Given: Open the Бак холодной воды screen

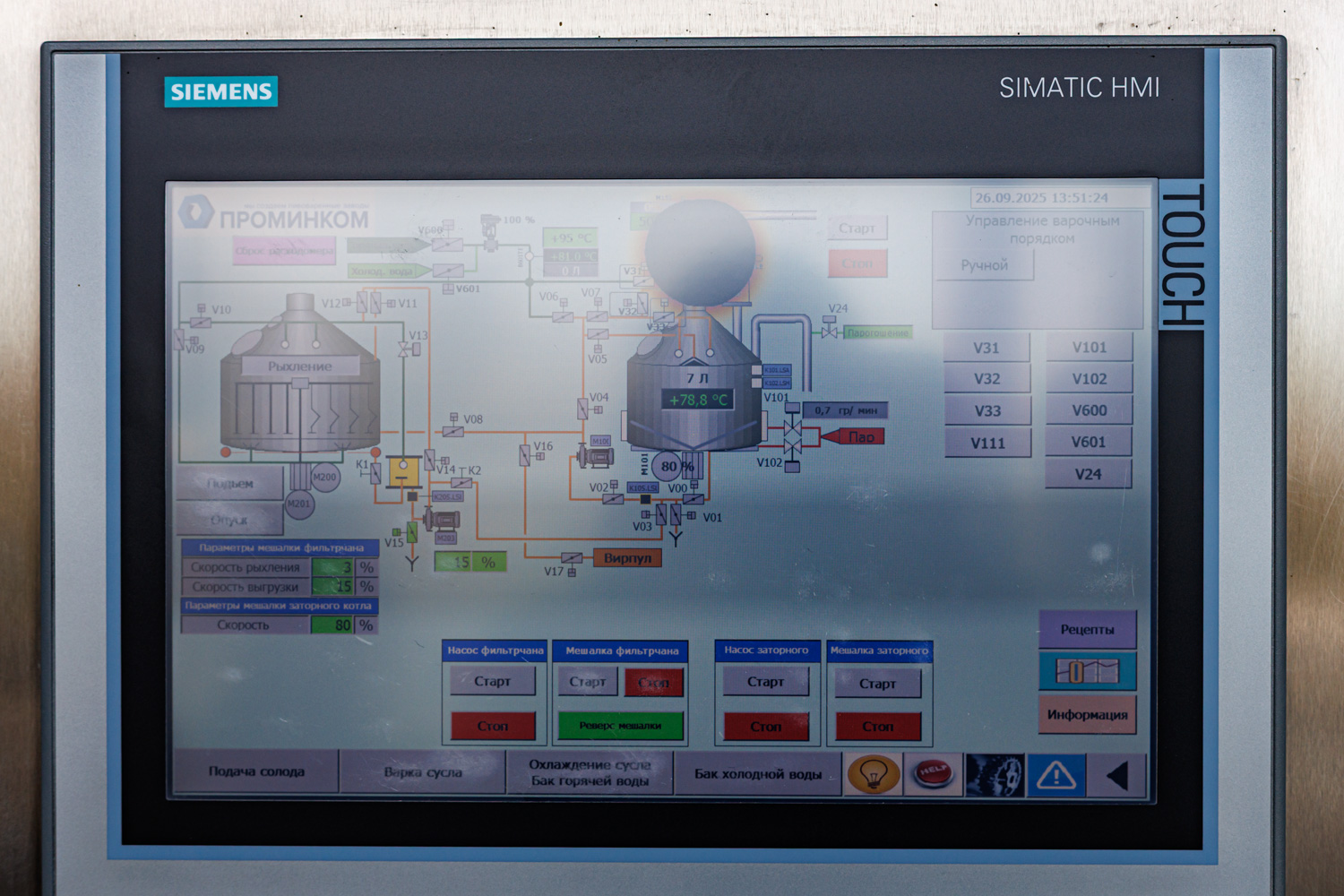Looking at the screenshot, I should pos(758,774).
